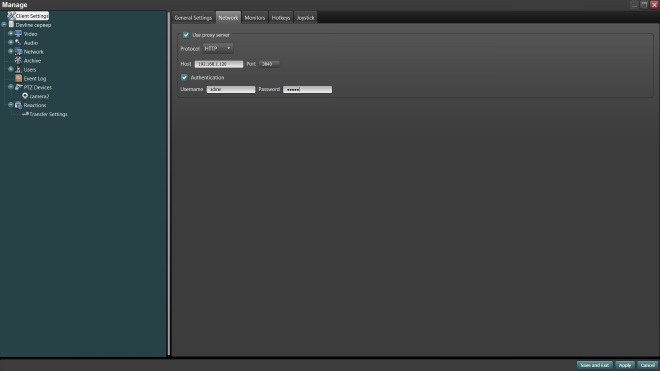Click the PTZ Devices camera icon
The width and height of the screenshot is (660, 371).
pos(18,87)
